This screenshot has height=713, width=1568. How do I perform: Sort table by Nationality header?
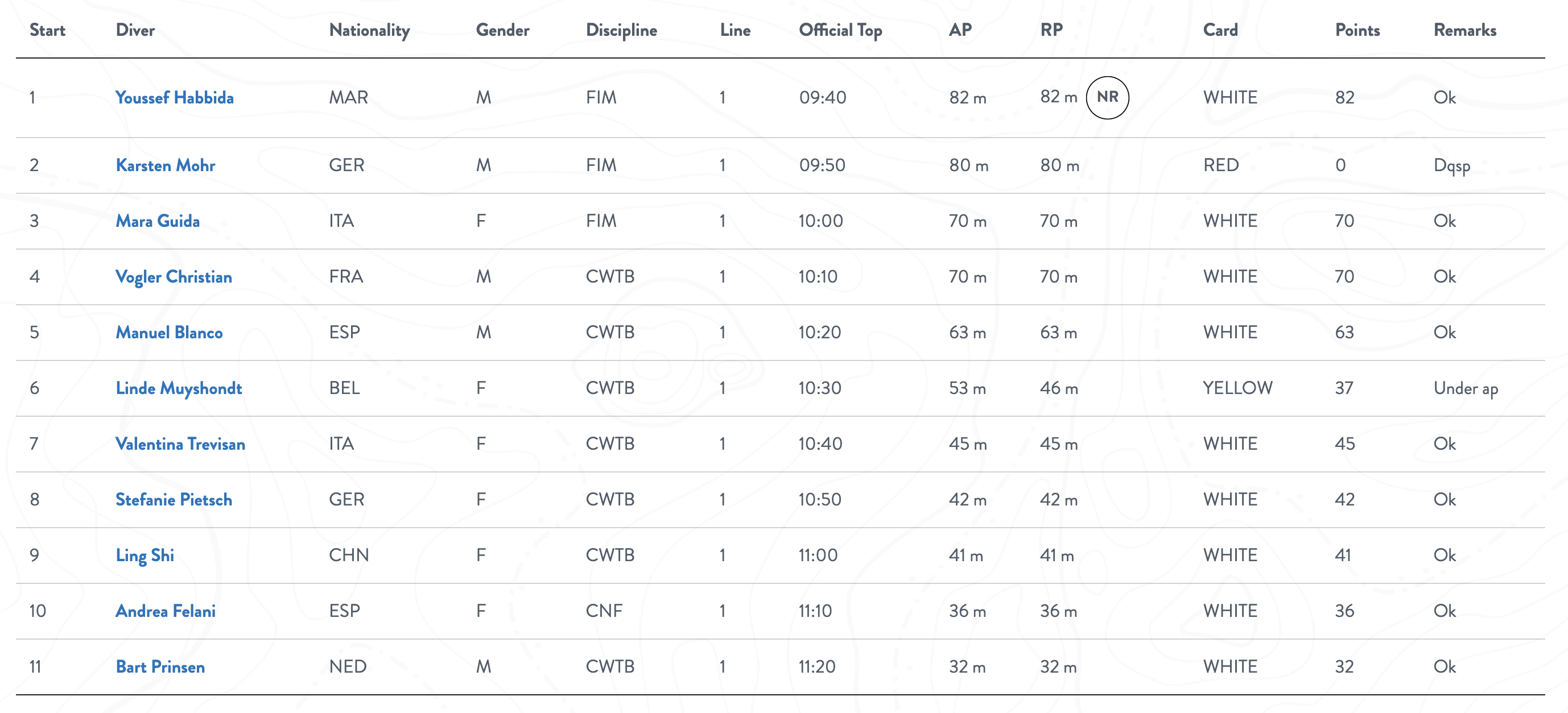369,30
